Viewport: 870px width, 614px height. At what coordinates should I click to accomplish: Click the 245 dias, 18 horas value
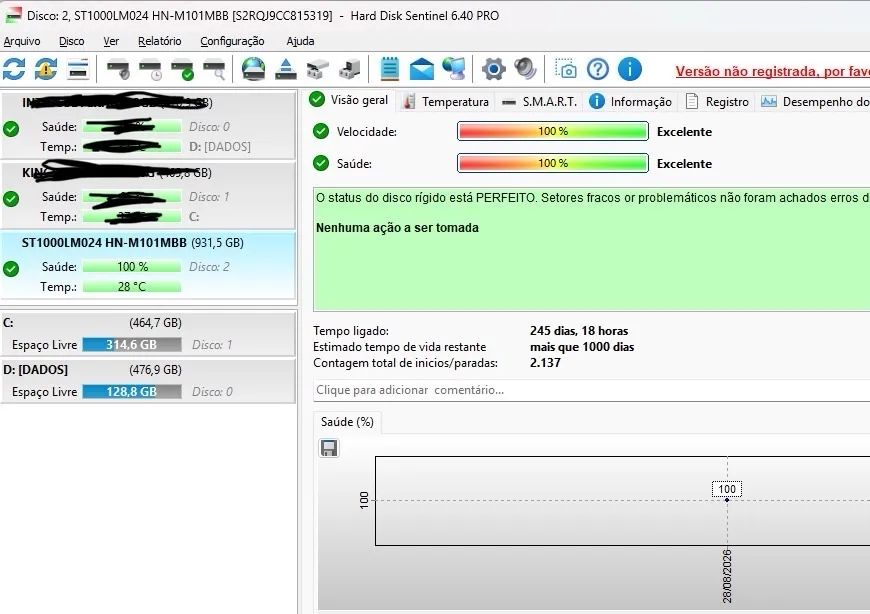[579, 331]
